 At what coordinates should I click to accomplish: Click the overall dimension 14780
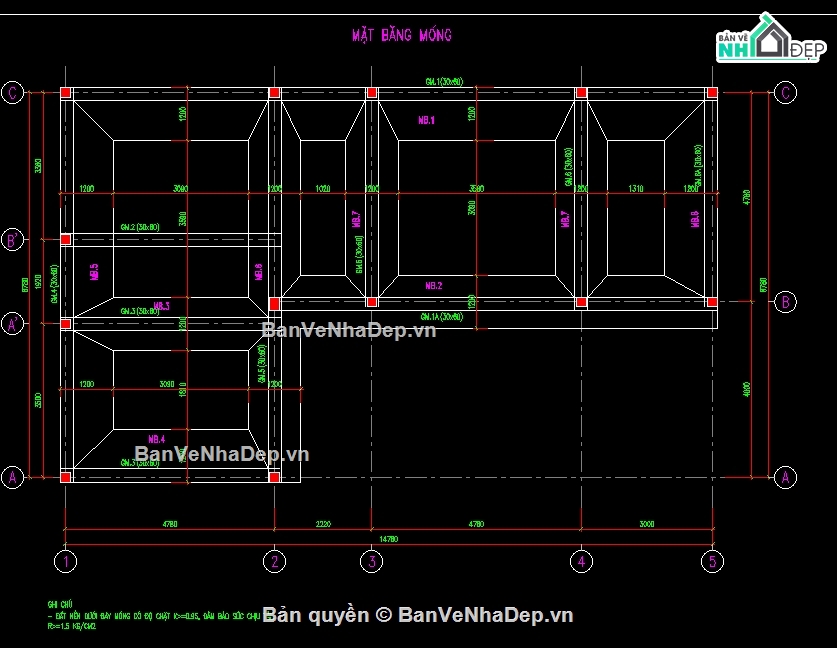[389, 539]
